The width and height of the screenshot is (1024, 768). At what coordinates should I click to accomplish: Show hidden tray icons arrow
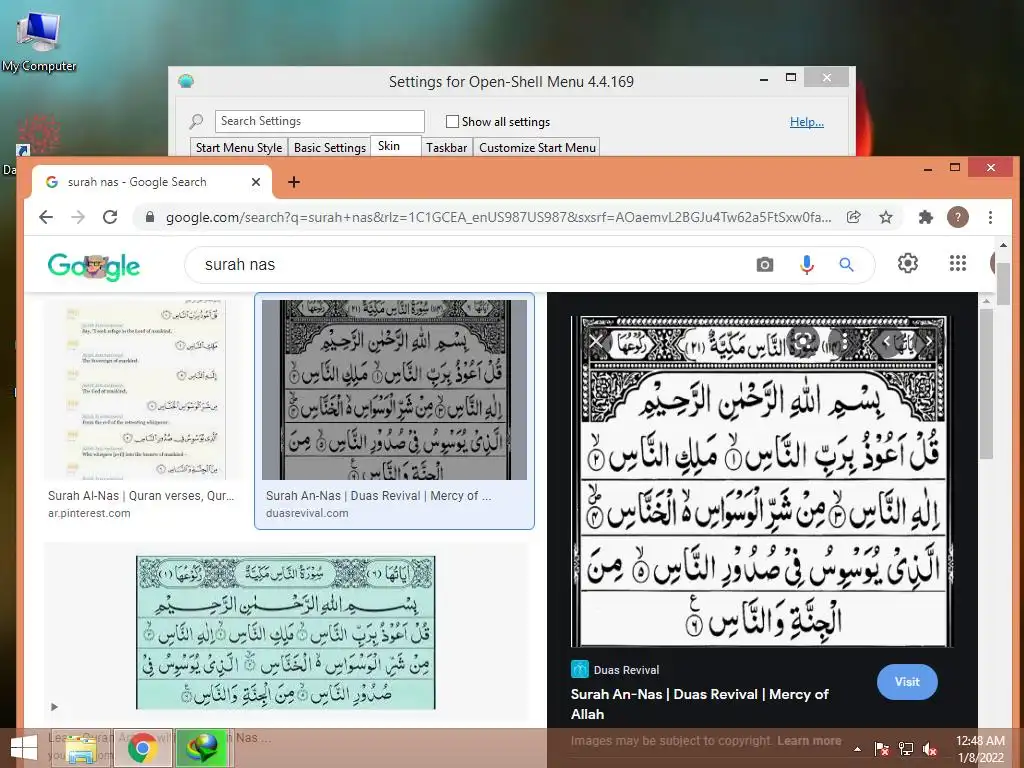point(857,749)
